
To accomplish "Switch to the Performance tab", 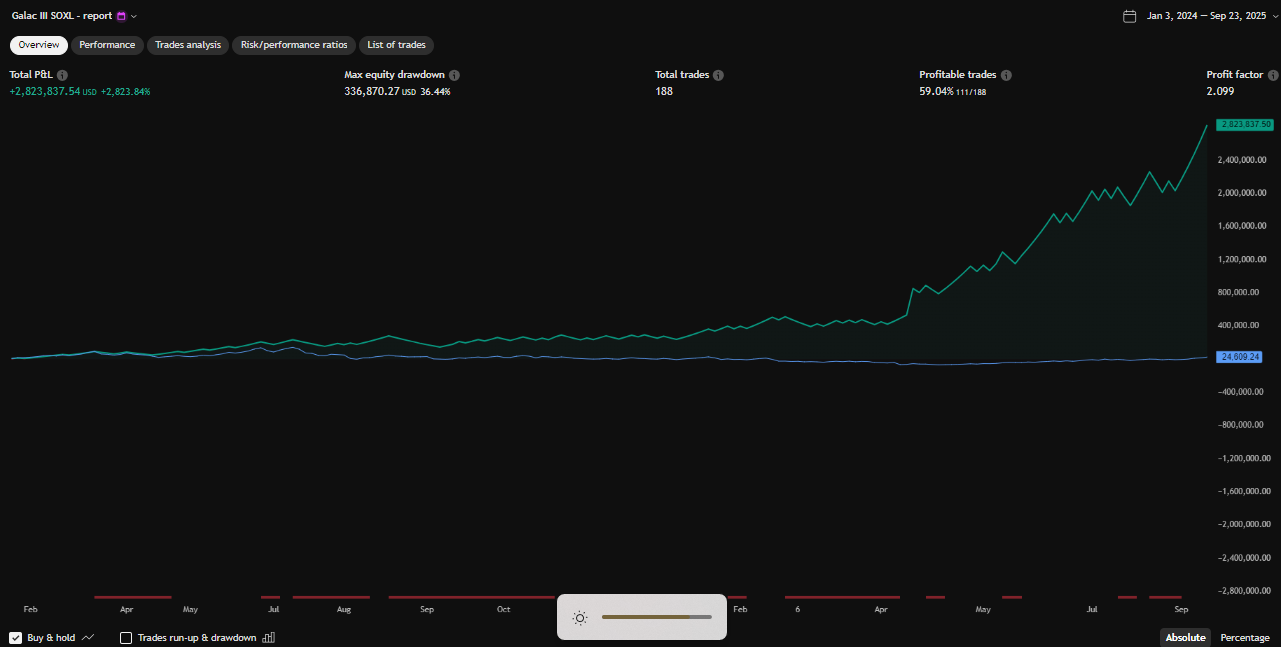I will [107, 45].
